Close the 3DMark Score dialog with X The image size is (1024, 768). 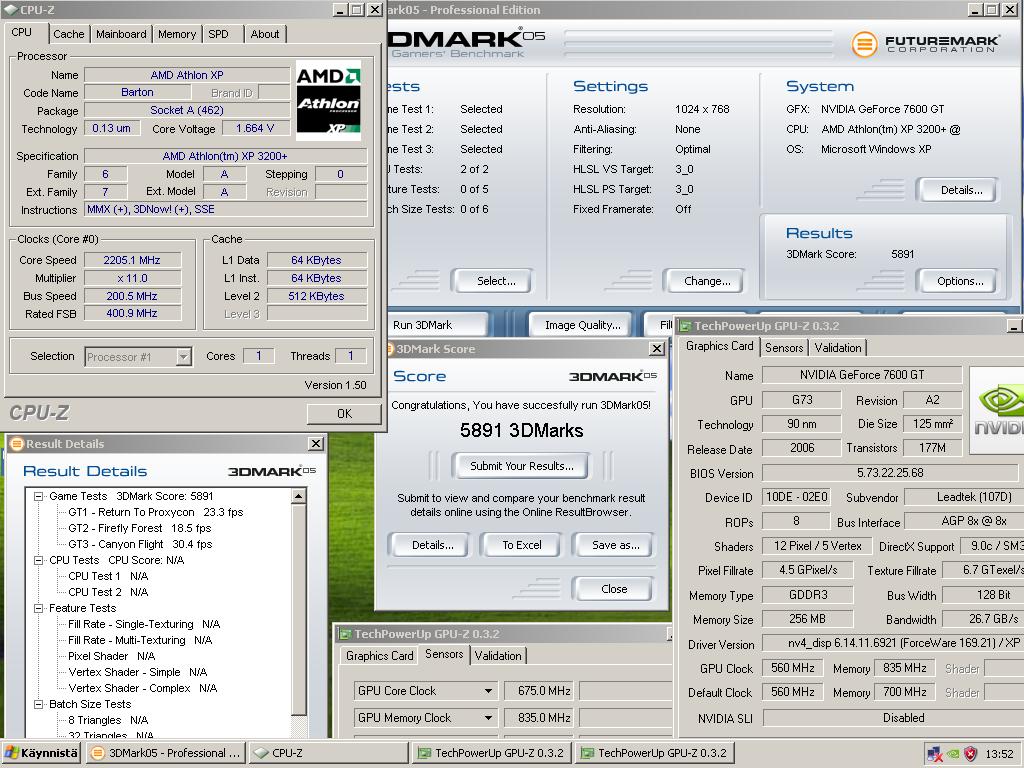pos(658,349)
